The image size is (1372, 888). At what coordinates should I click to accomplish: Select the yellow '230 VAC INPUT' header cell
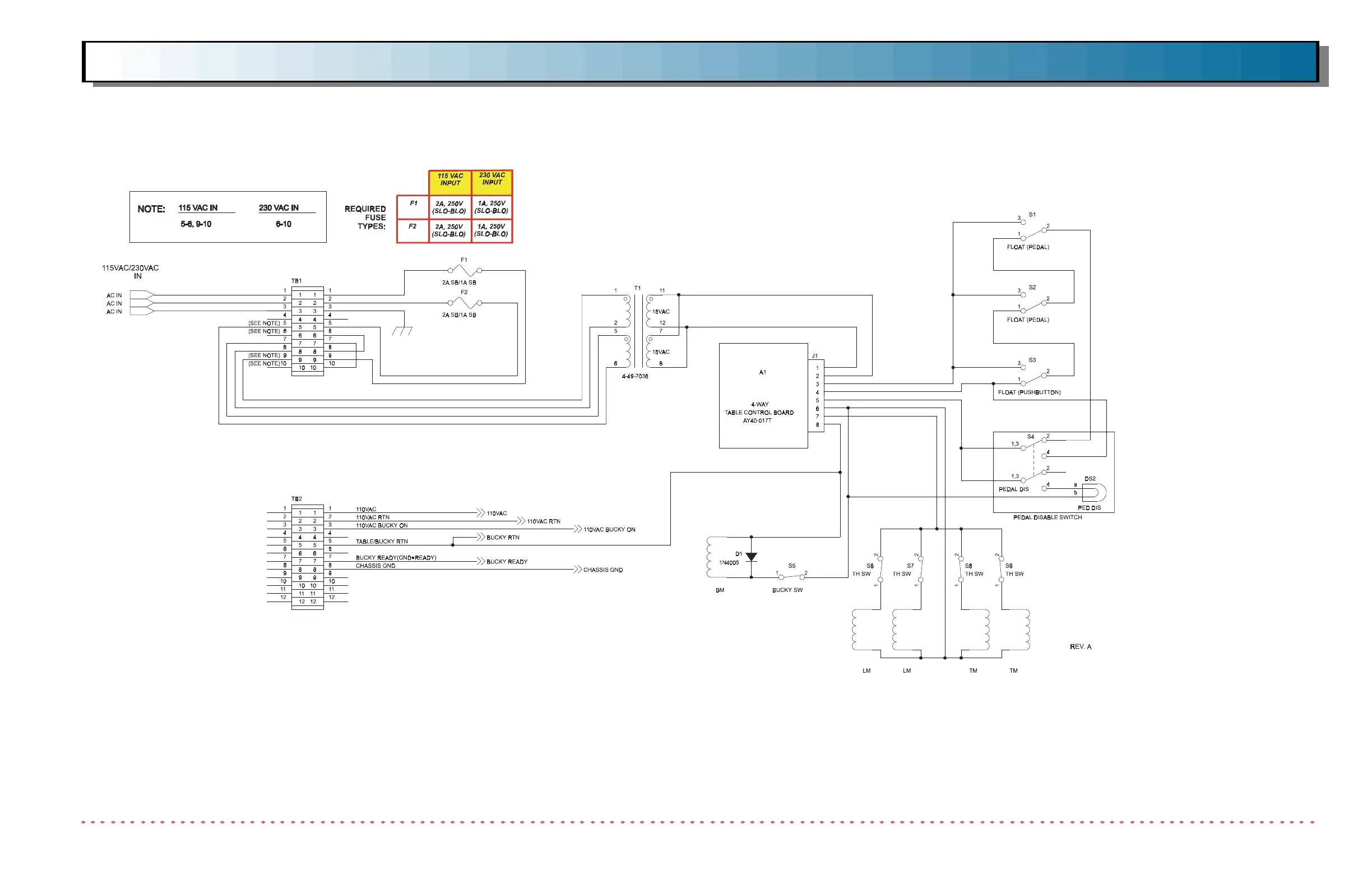[492, 182]
